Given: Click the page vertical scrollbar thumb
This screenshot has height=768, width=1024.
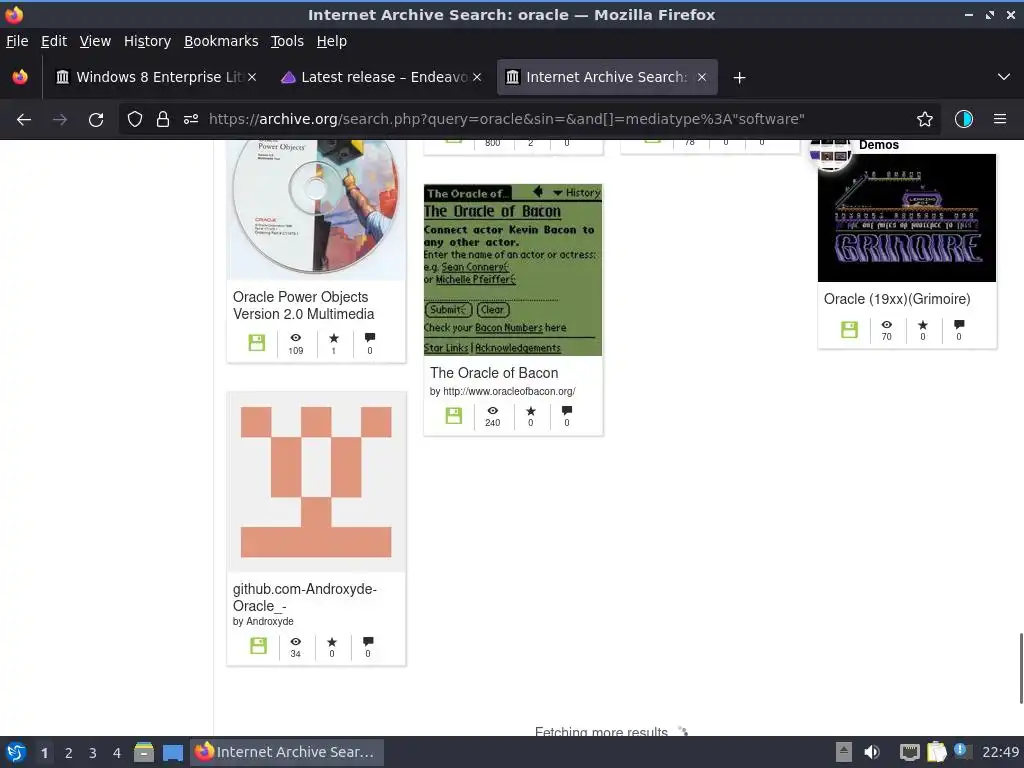Looking at the screenshot, I should pos(1021,668).
